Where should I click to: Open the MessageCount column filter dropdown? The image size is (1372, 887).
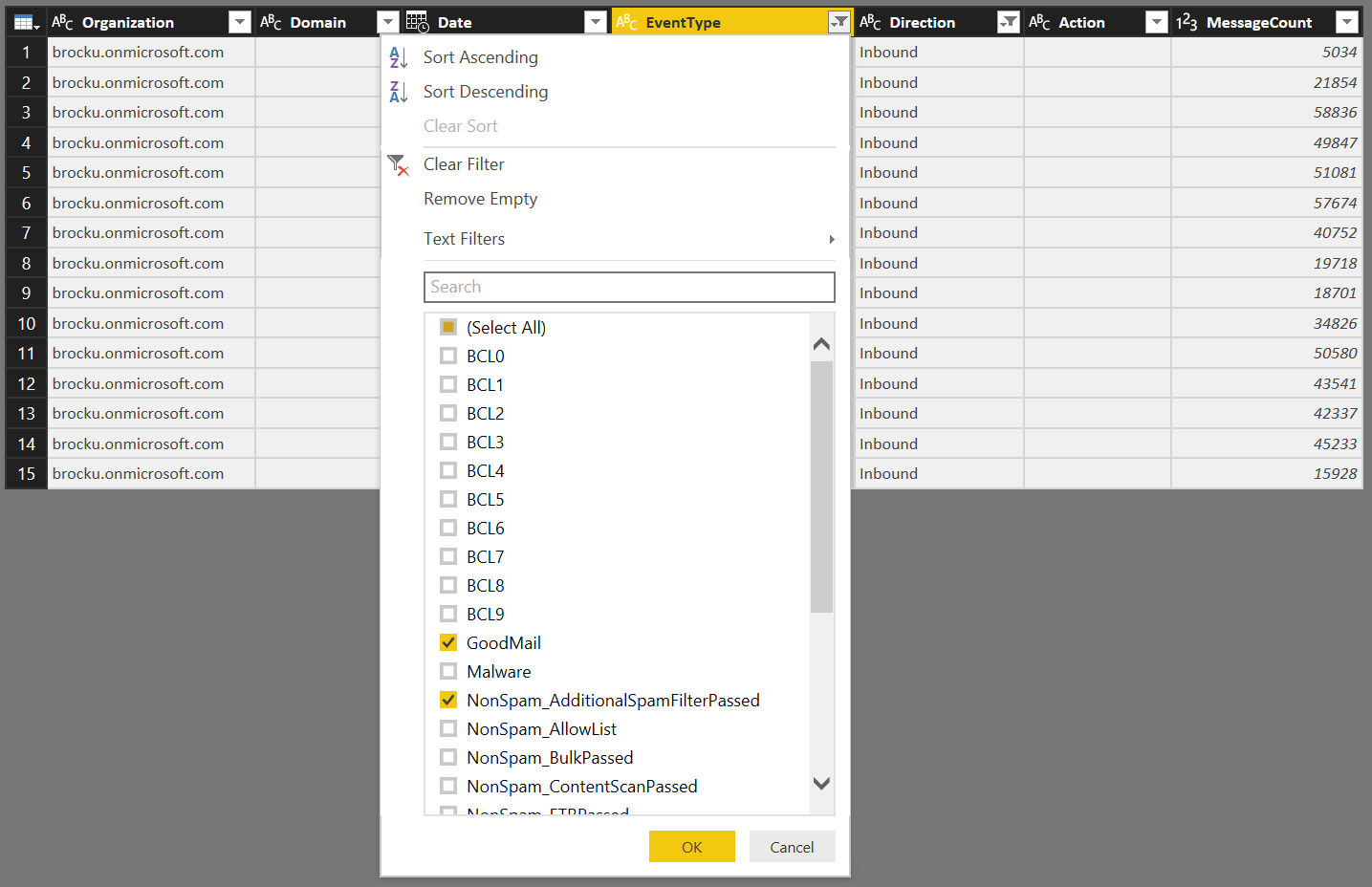(1346, 22)
